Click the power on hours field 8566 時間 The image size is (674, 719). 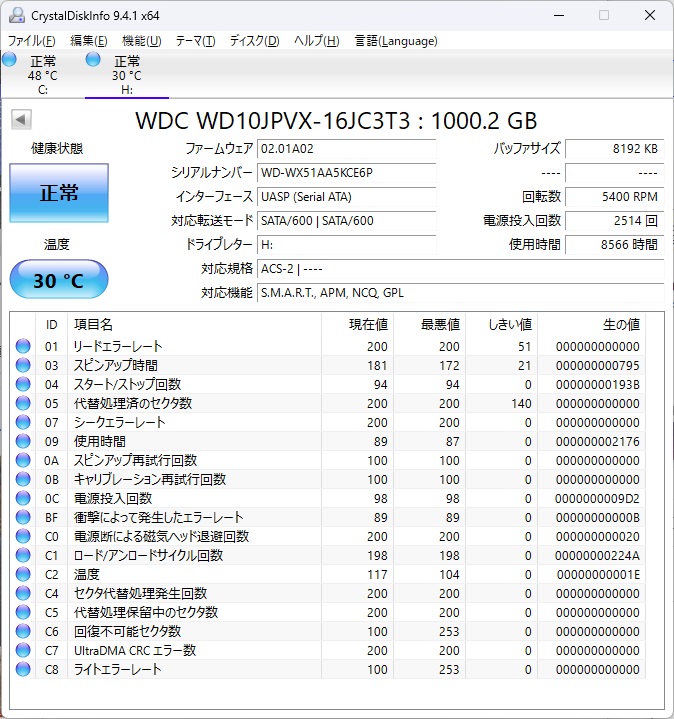tap(614, 244)
